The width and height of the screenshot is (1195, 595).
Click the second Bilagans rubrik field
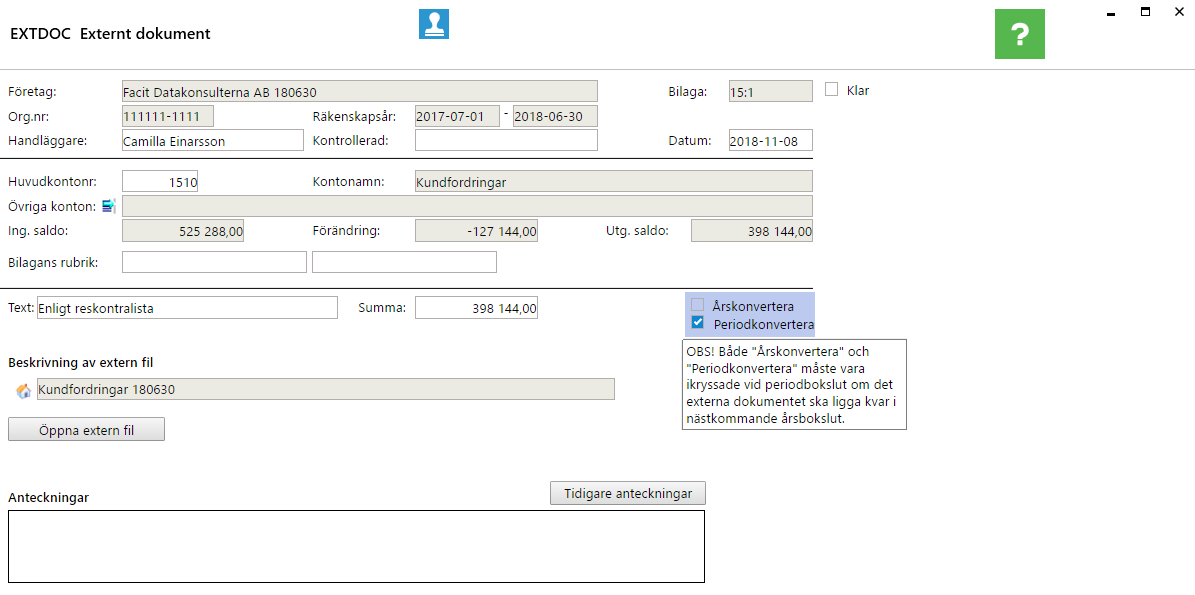tap(405, 262)
